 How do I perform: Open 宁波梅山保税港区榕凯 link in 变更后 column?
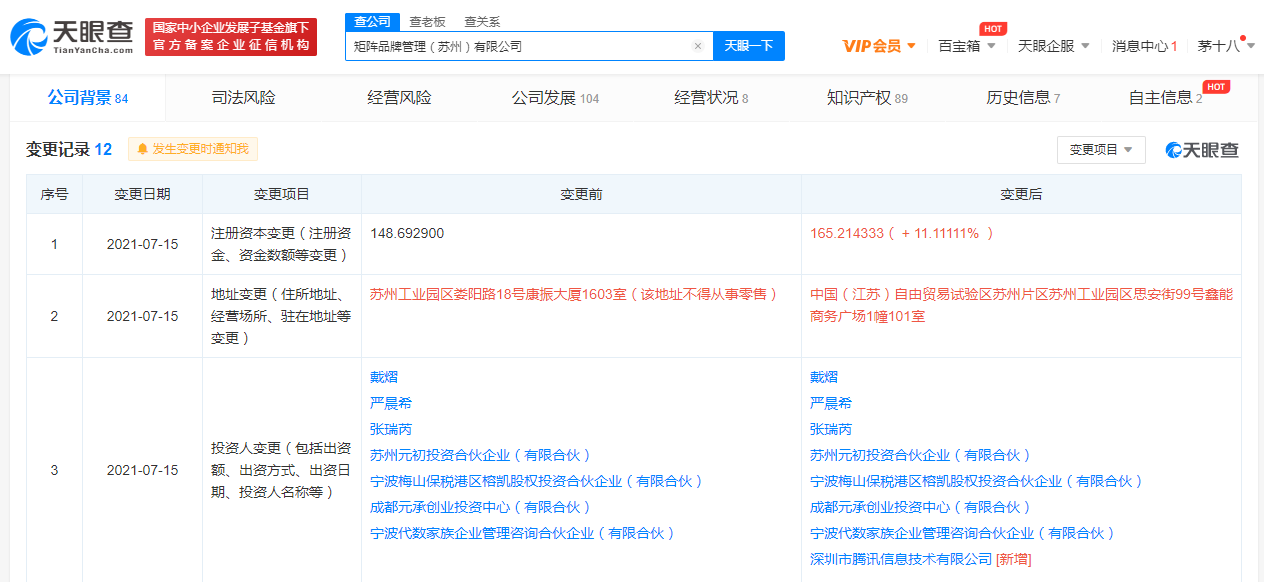977,481
